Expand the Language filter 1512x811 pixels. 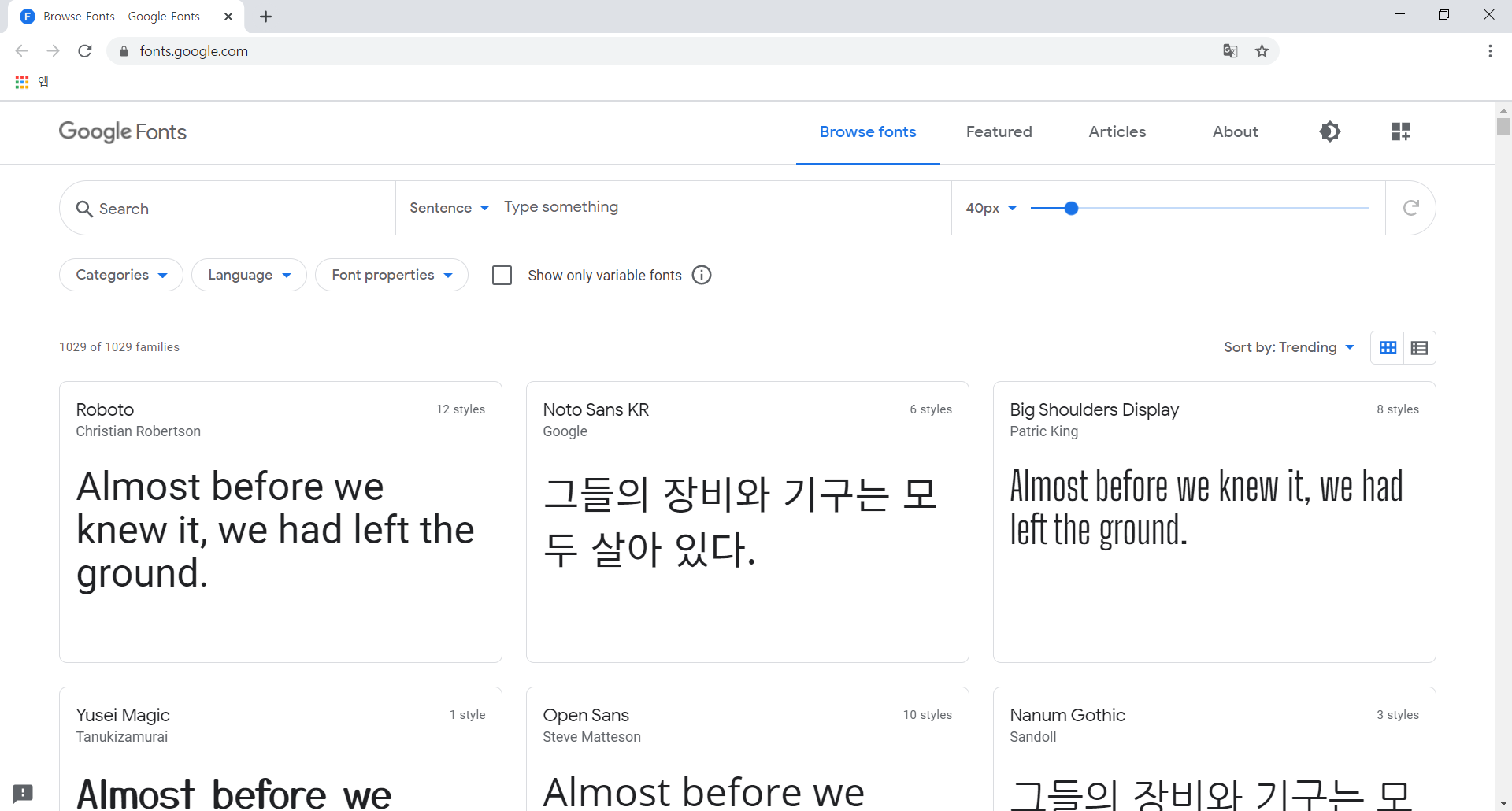(x=249, y=275)
